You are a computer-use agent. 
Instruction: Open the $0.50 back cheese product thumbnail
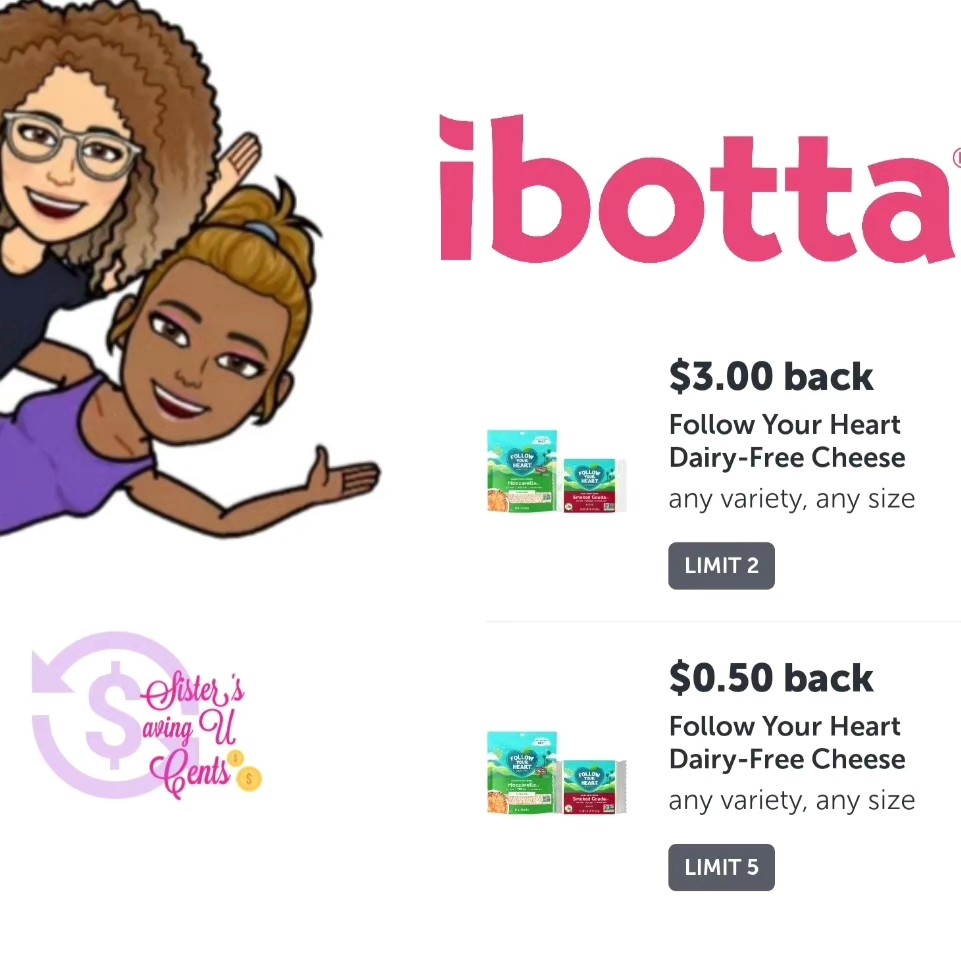556,772
